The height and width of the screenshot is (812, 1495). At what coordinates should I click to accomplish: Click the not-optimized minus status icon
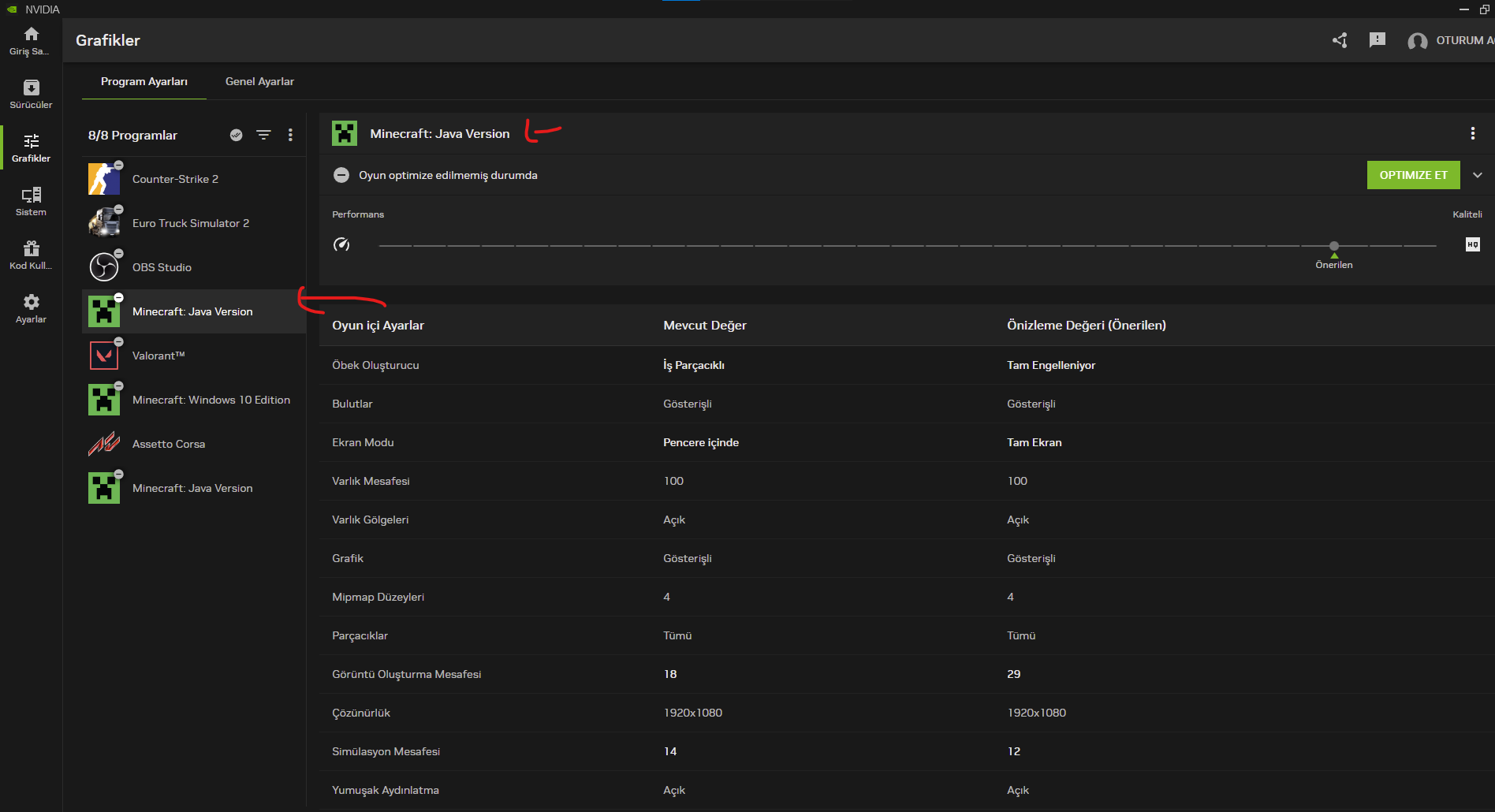pyautogui.click(x=341, y=175)
